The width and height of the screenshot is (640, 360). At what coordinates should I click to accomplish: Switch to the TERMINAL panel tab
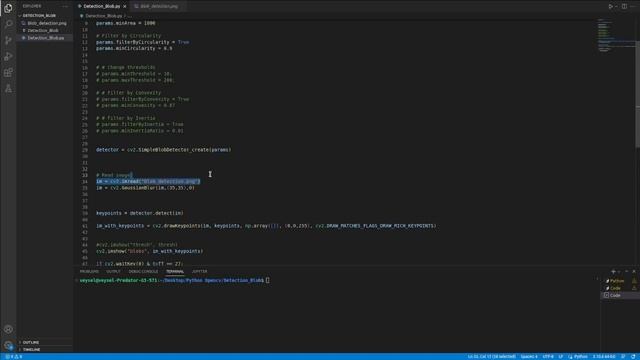click(x=175, y=271)
